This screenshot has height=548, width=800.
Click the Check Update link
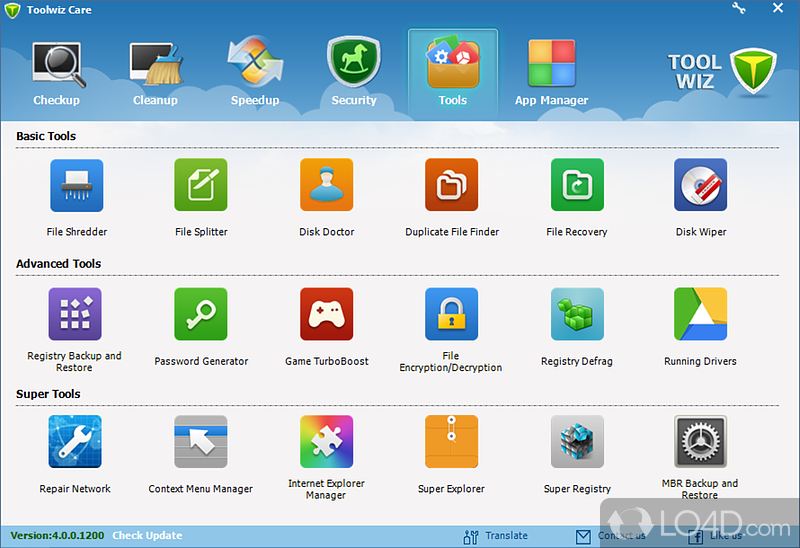[x=147, y=536]
